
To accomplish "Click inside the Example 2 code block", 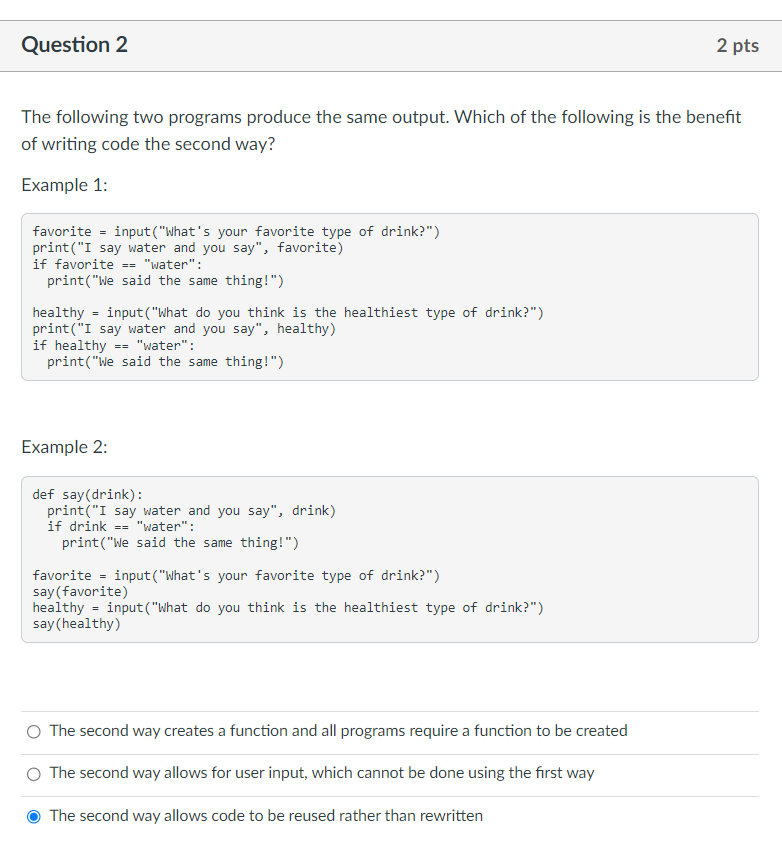I will (390, 560).
